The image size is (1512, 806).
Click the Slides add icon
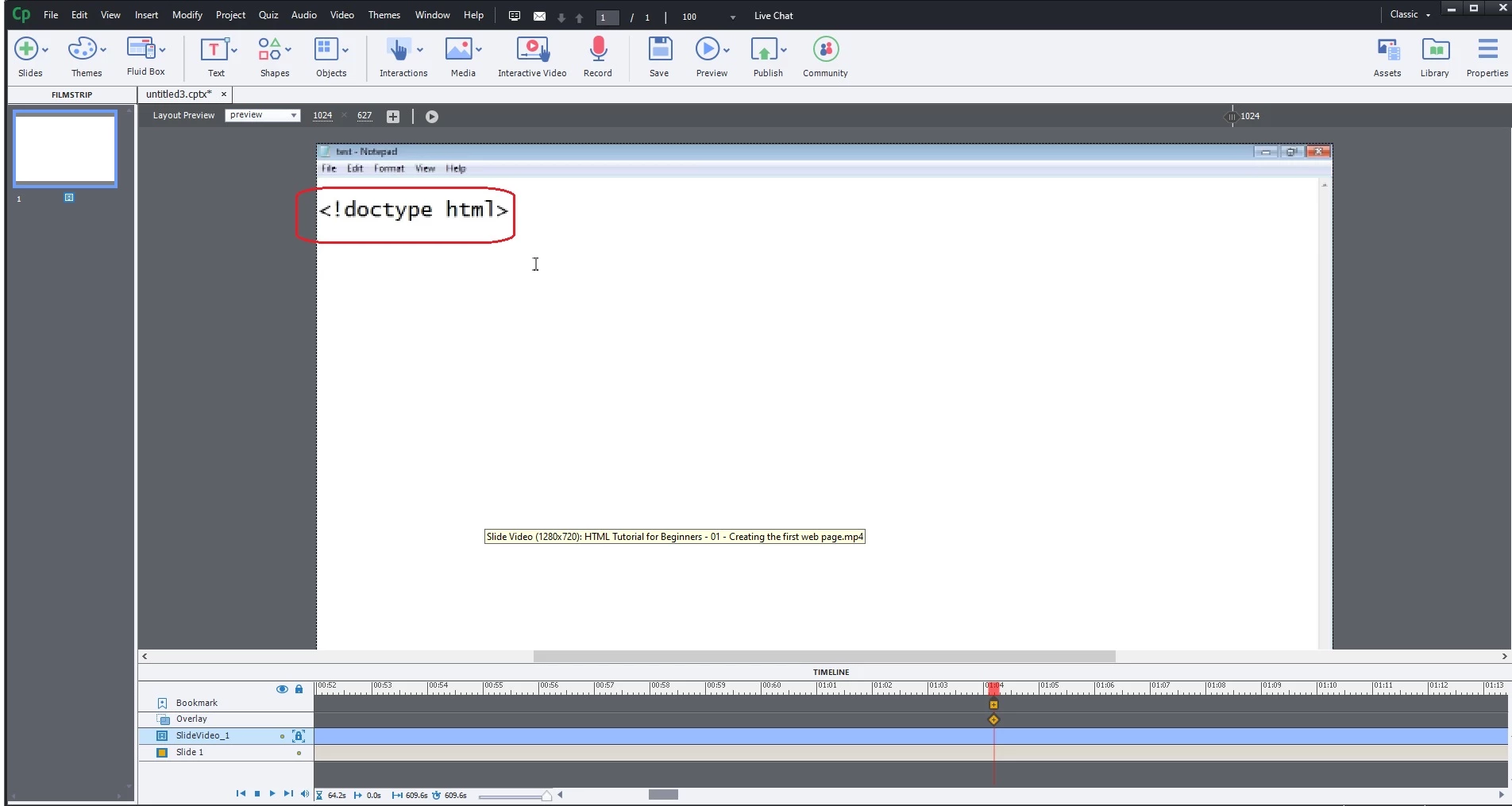tap(26, 49)
